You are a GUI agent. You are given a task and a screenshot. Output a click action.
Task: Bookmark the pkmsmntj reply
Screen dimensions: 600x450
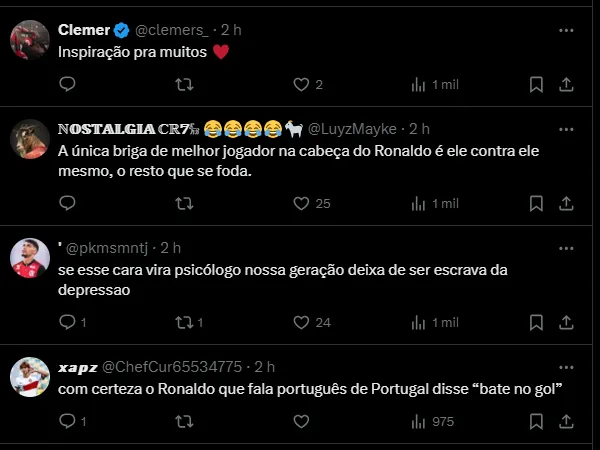(537, 322)
